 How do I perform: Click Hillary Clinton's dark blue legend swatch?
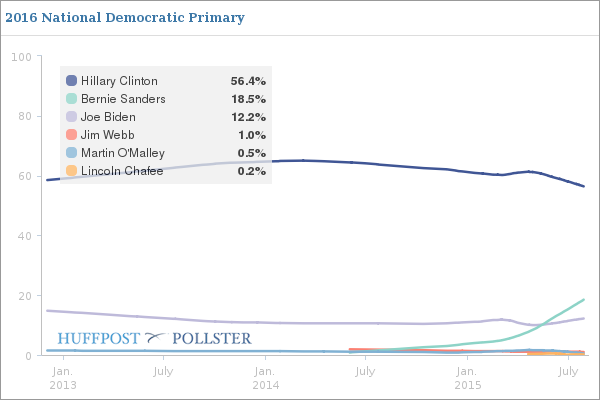pos(72,81)
